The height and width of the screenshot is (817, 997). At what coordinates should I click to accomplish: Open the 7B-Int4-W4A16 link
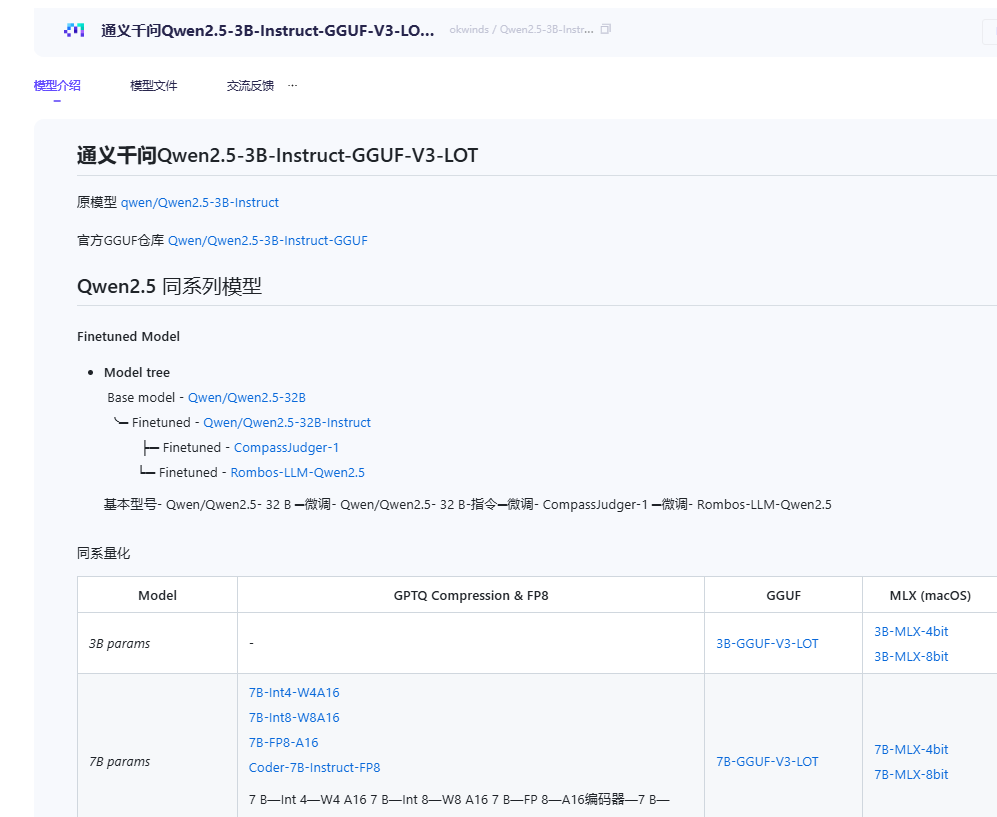click(x=294, y=692)
